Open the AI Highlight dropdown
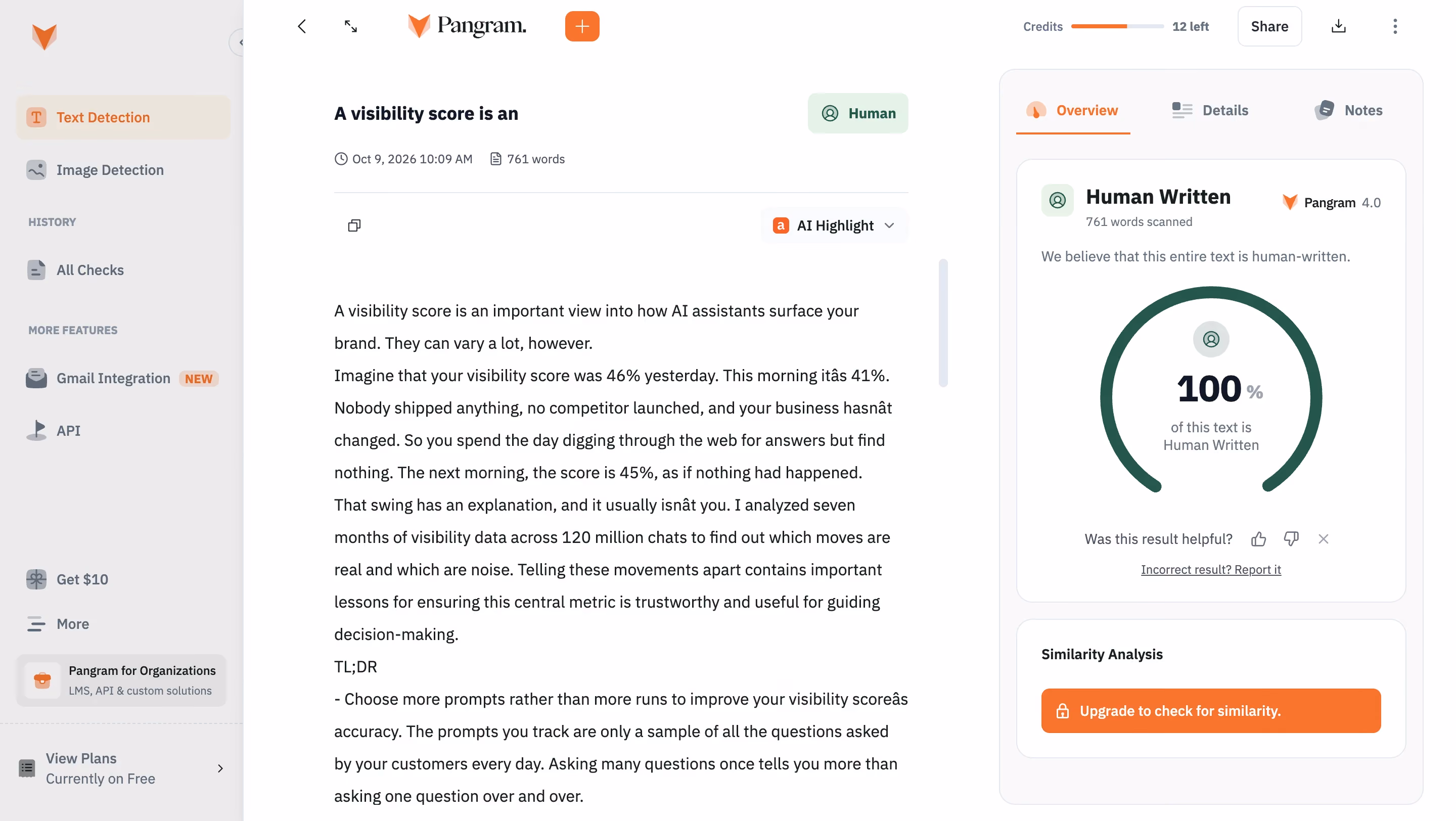Screen dimensions: 1456x821 pyautogui.click(x=834, y=225)
